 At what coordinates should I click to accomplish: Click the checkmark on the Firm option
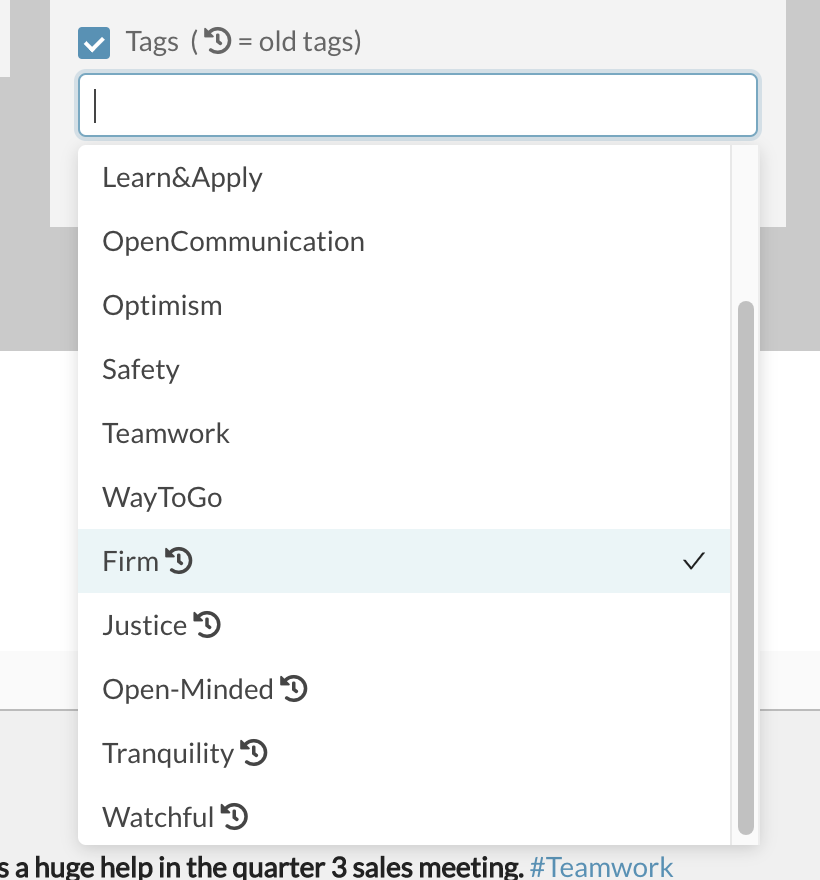pos(694,561)
